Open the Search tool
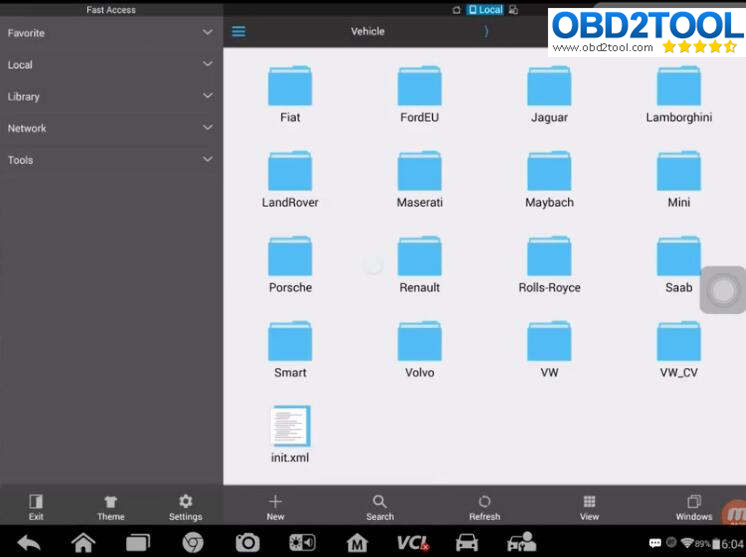 click(x=380, y=507)
